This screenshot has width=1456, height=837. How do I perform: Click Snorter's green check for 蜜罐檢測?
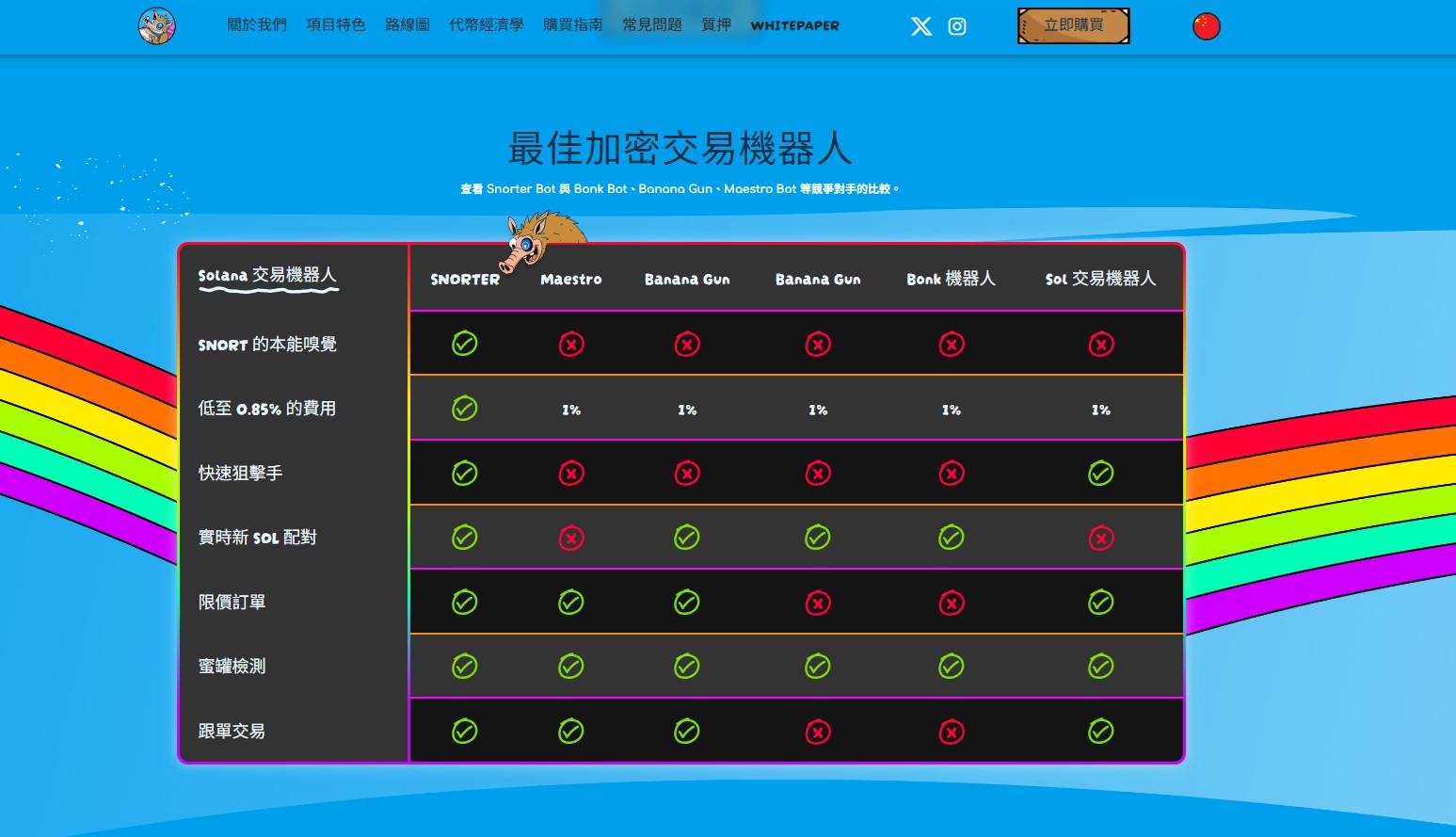tap(465, 667)
